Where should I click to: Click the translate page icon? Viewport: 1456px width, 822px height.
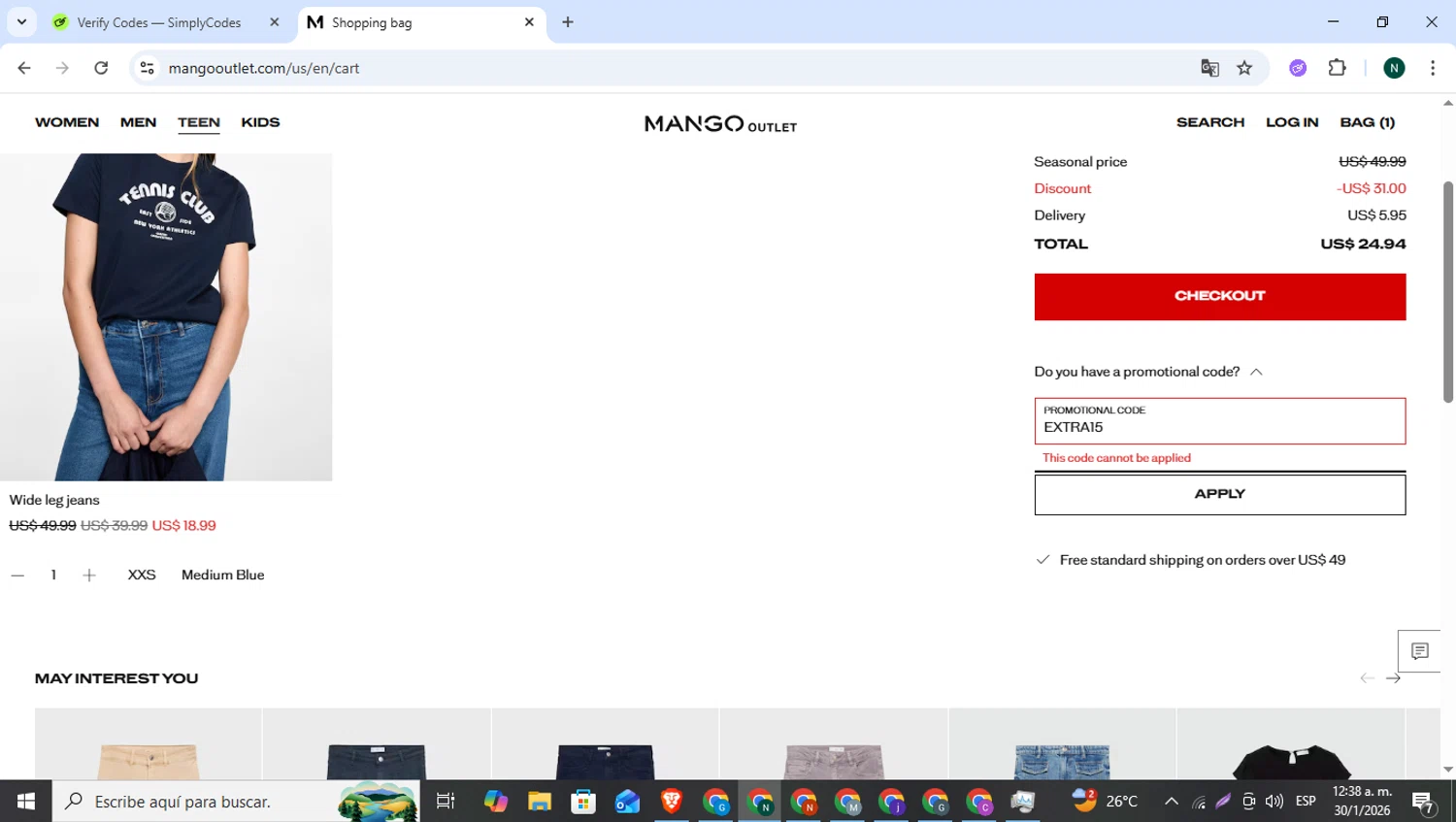pos(1209,68)
